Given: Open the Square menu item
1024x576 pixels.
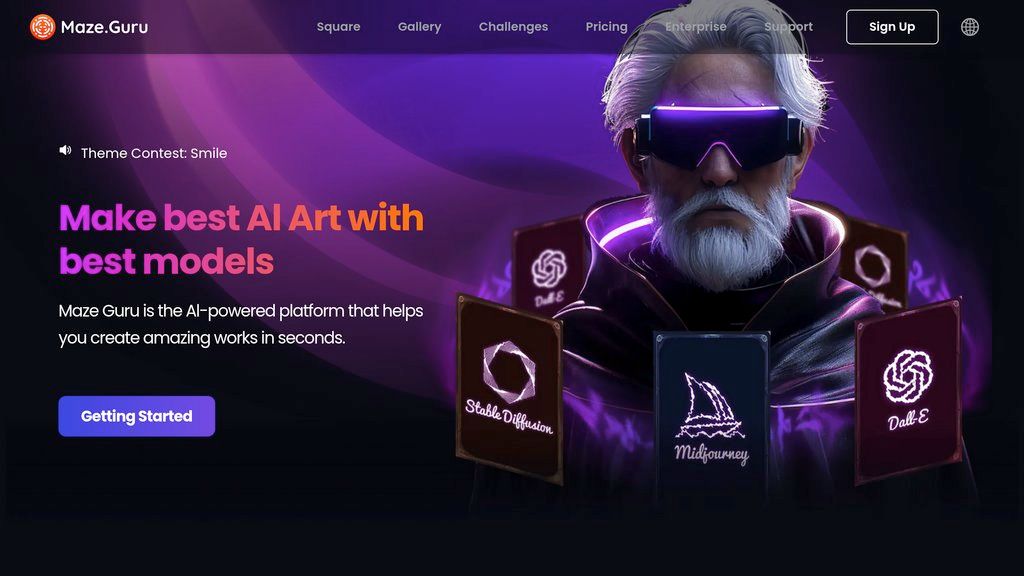Looking at the screenshot, I should 338,27.
